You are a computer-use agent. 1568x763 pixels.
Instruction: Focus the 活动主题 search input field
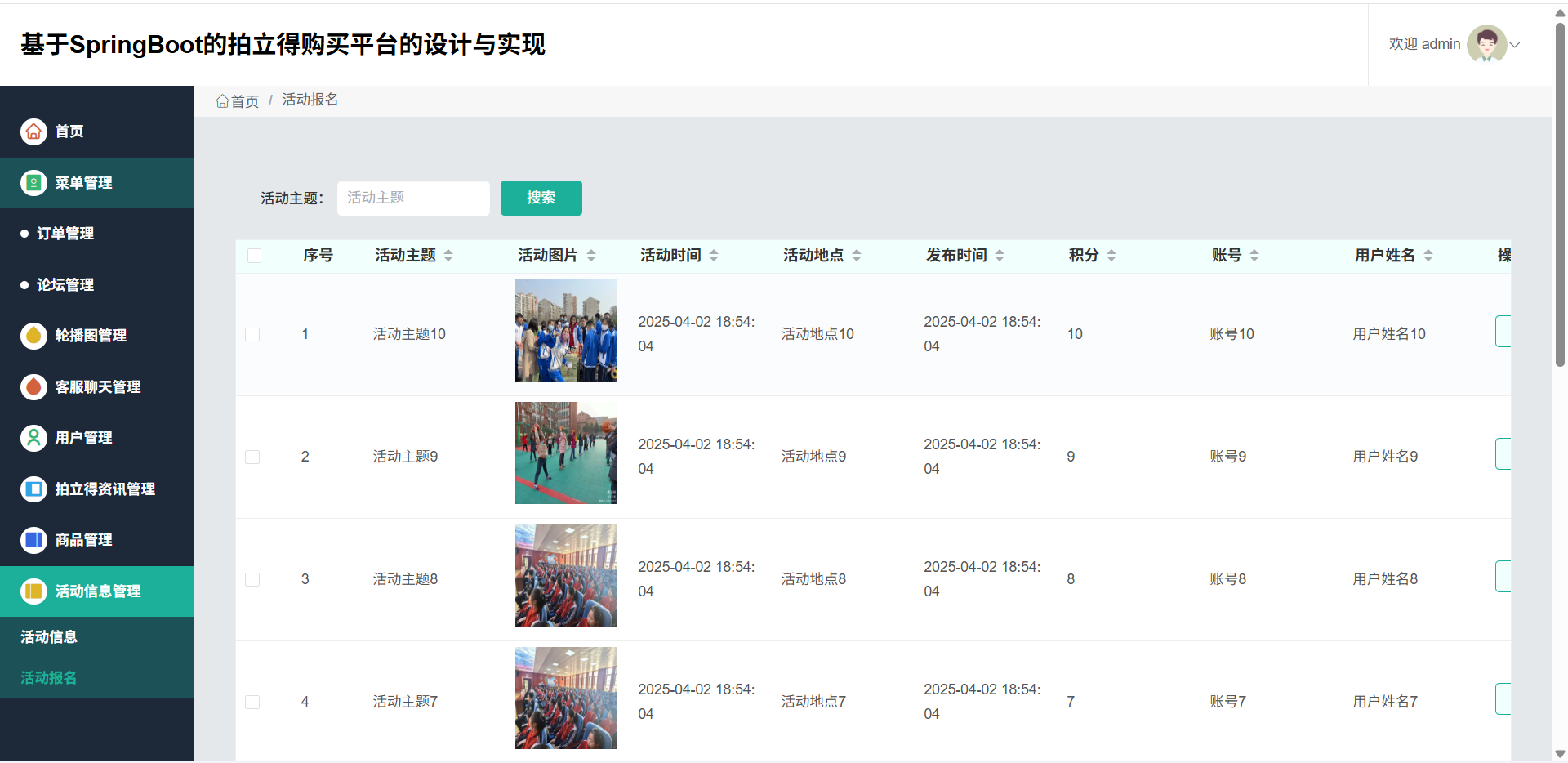pyautogui.click(x=413, y=199)
